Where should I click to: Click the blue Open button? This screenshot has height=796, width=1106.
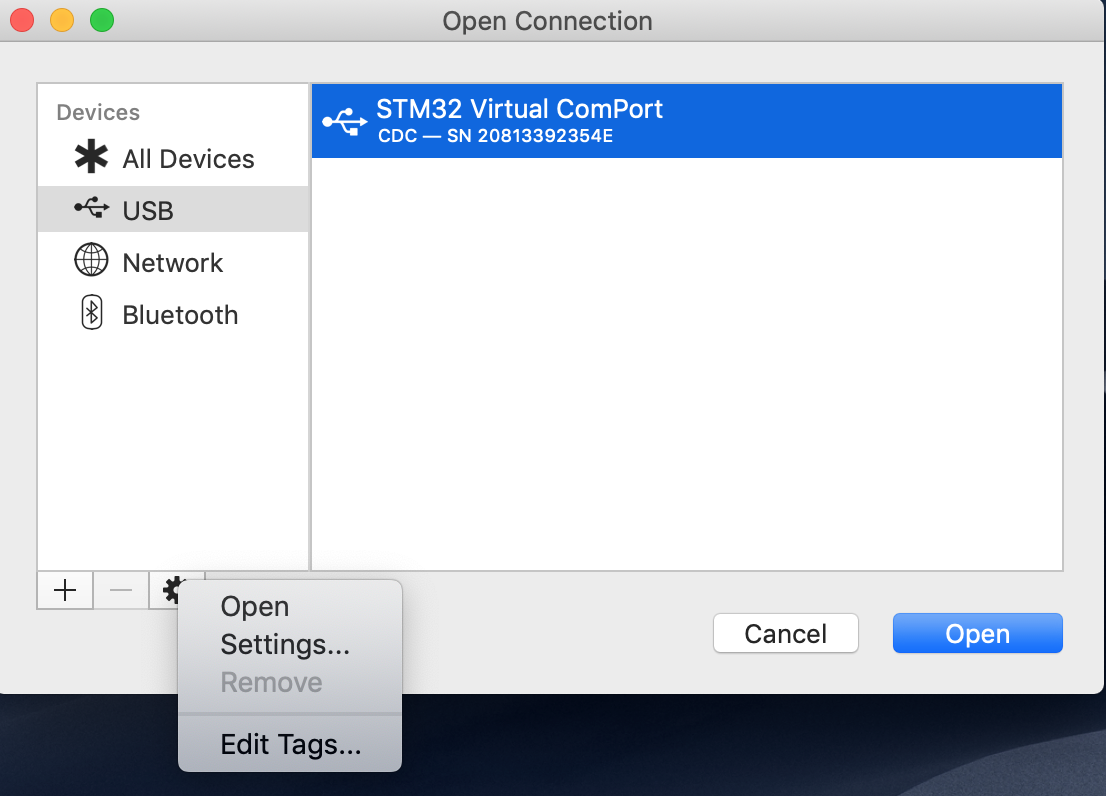coord(978,633)
